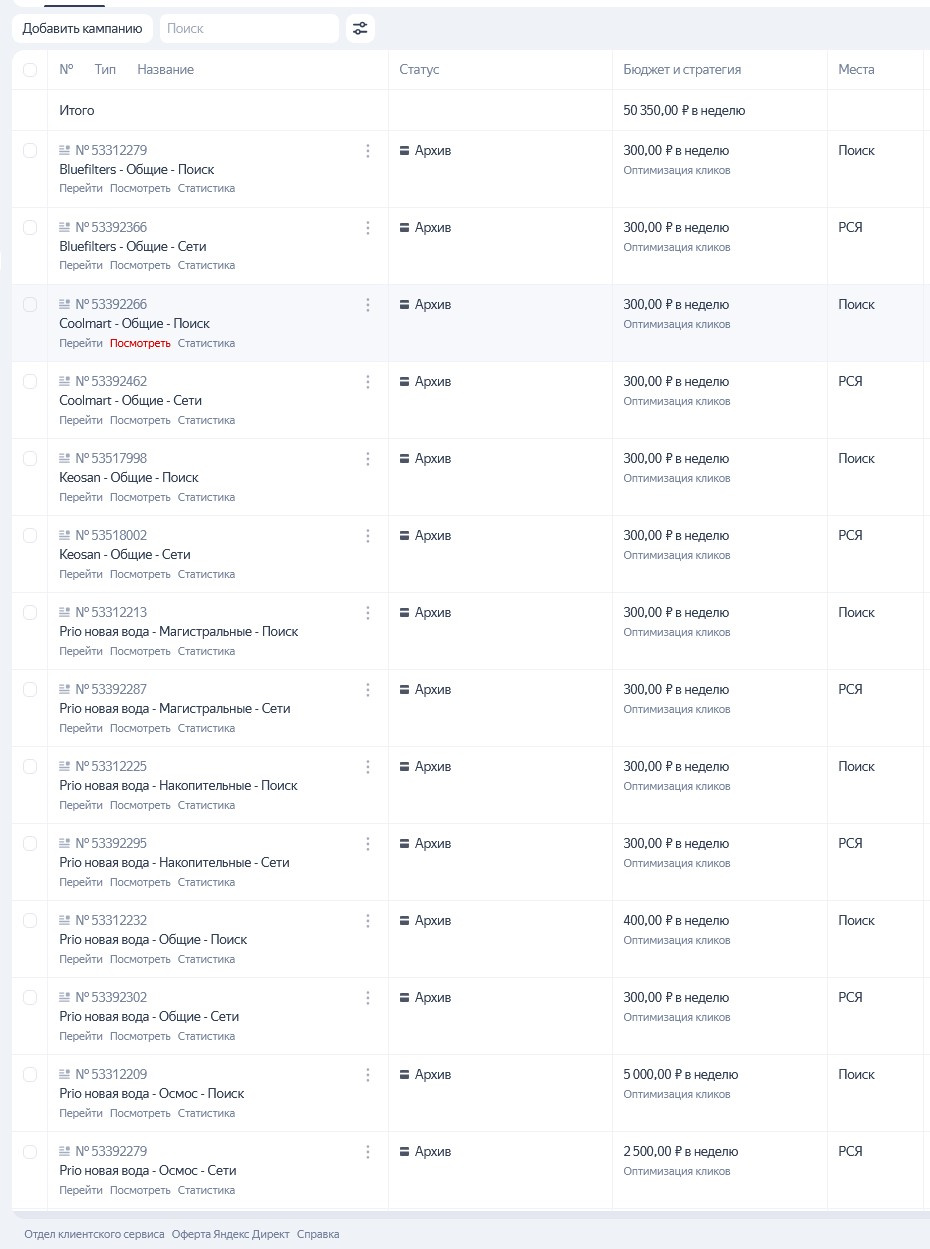The image size is (930, 1249).
Task: Check the Prio новая вода - Осмос - Поиск row
Action: click(x=30, y=1075)
